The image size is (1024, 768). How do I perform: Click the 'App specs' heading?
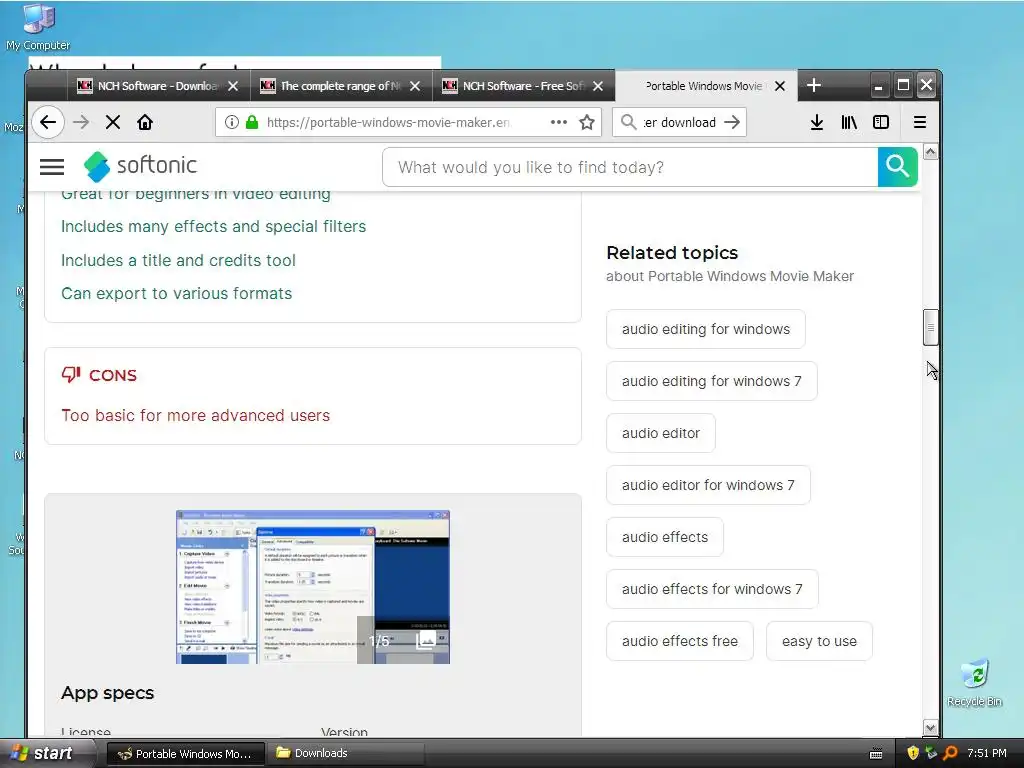pos(107,693)
